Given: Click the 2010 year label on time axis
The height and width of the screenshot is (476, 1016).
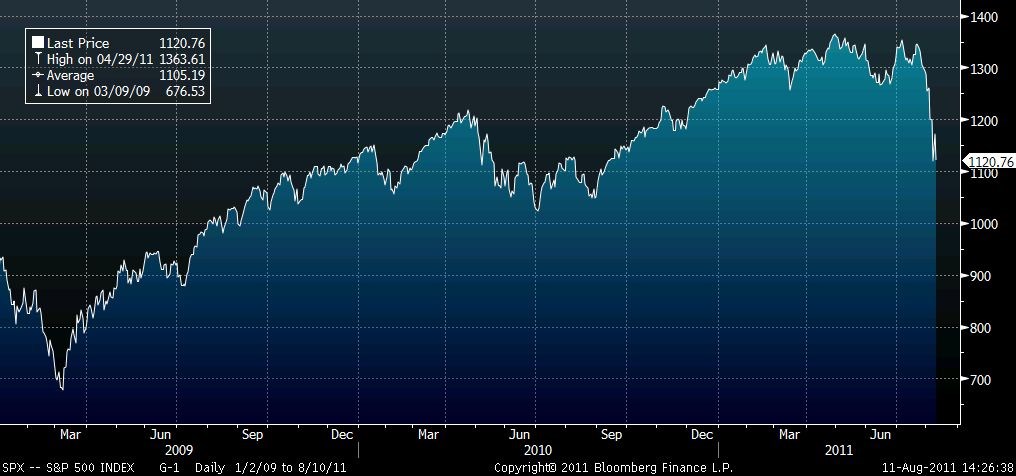Looking at the screenshot, I should [x=538, y=450].
